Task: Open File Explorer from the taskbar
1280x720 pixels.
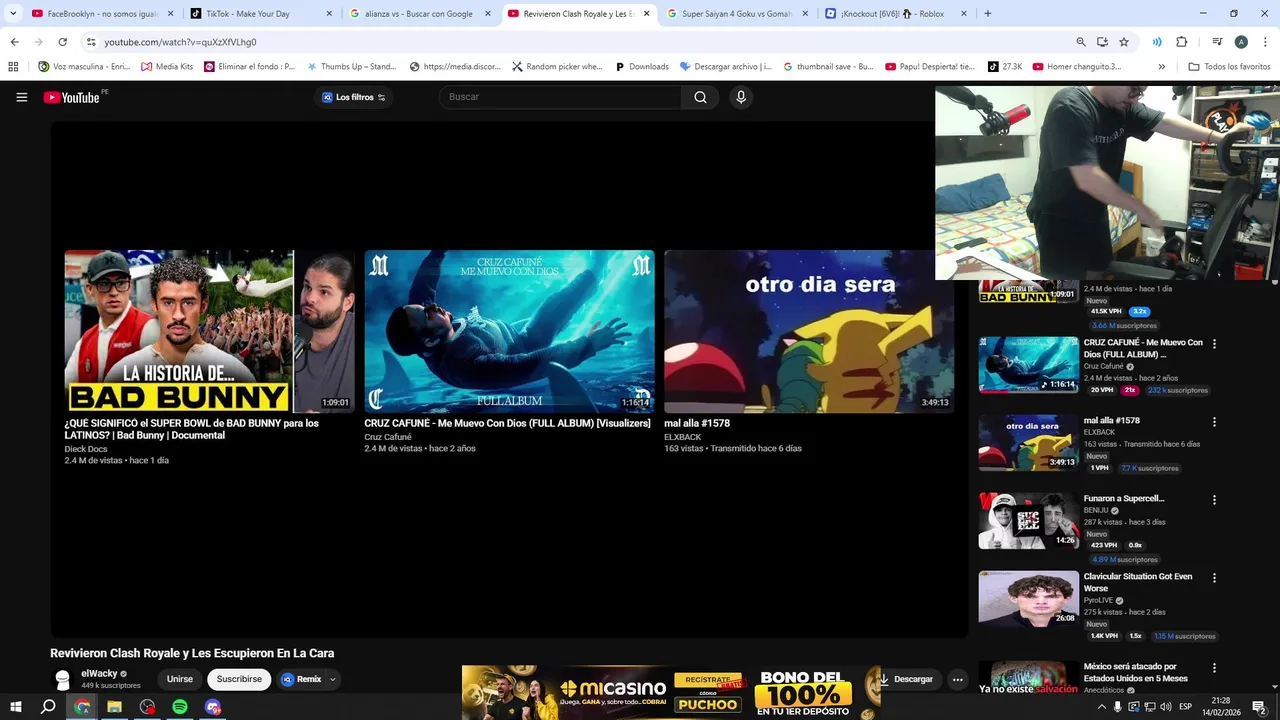Action: pos(114,707)
